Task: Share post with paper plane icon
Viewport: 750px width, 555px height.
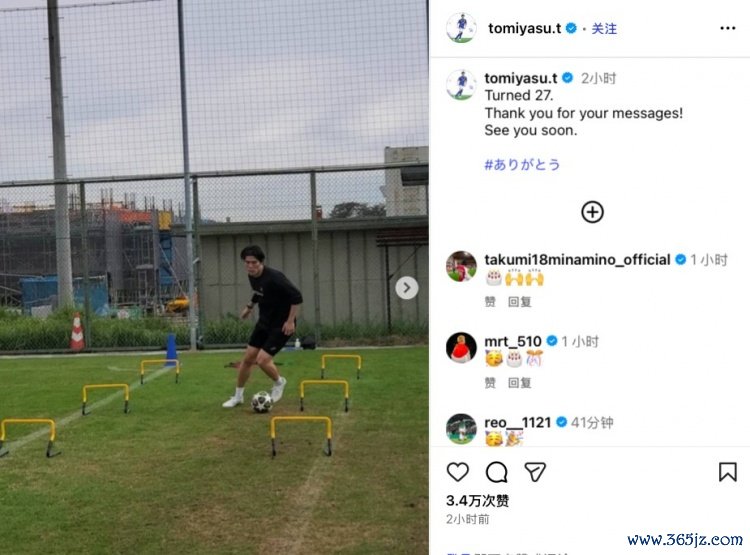Action: click(535, 472)
